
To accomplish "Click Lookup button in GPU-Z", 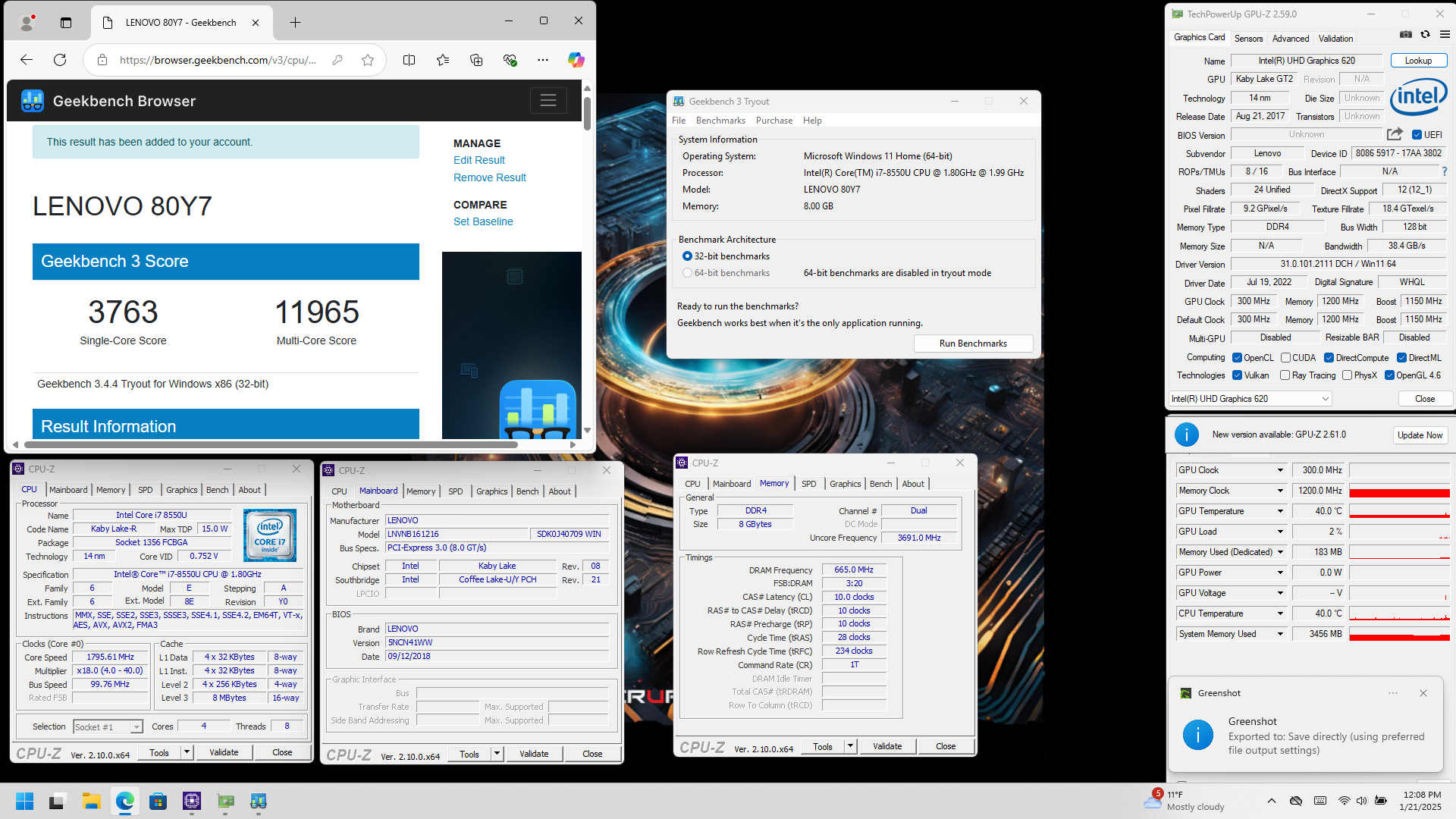I will pyautogui.click(x=1418, y=61).
